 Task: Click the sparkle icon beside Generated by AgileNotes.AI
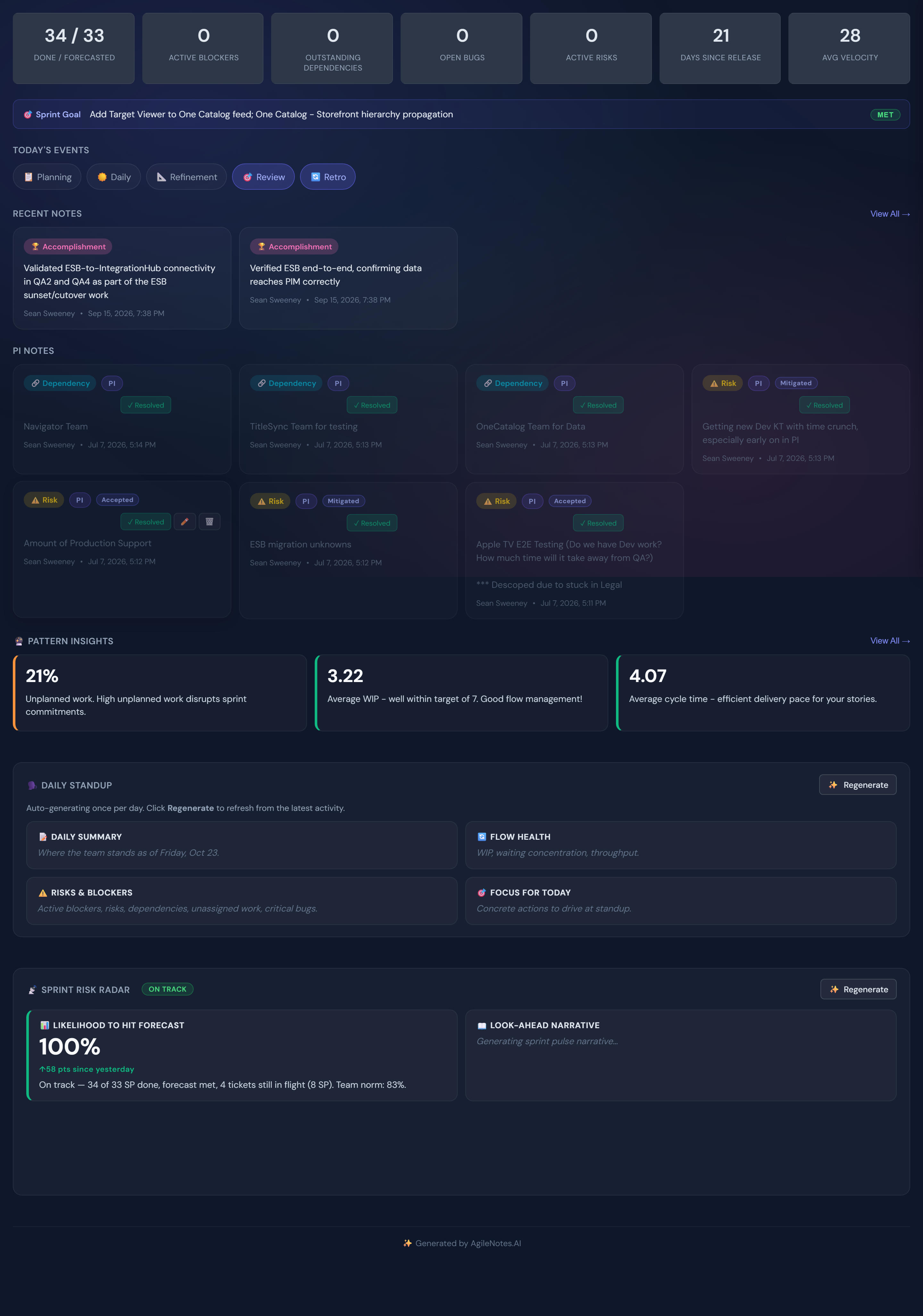click(x=407, y=1243)
